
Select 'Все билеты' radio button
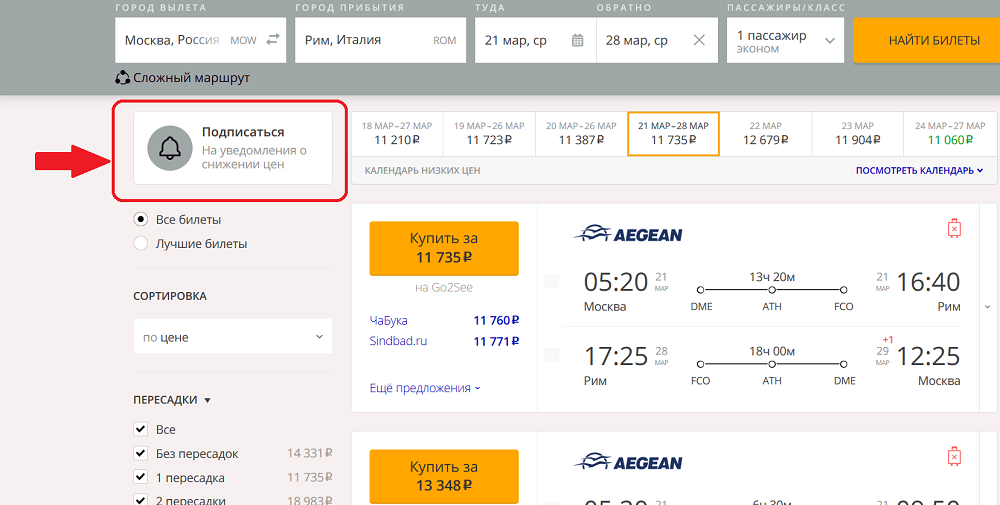[140, 219]
